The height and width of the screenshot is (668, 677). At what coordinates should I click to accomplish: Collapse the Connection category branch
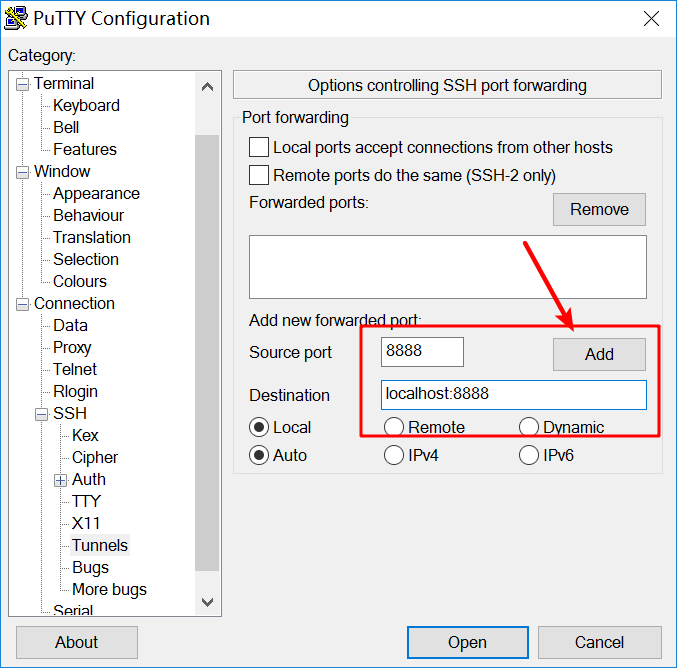[23, 304]
